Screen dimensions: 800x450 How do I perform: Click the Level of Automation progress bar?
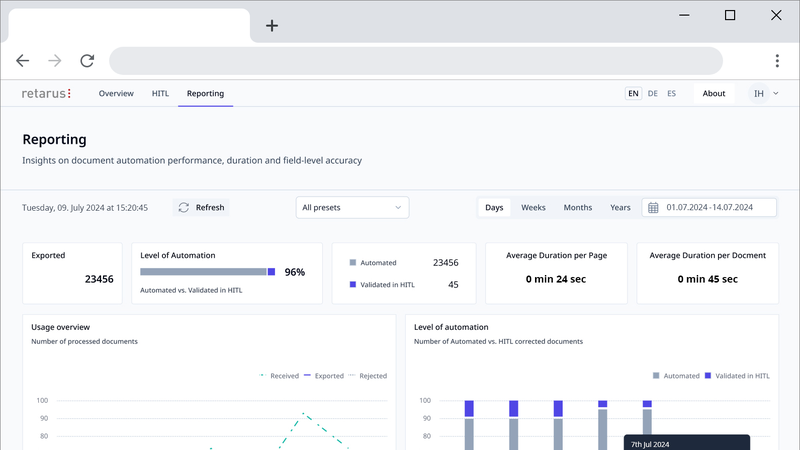[x=207, y=272]
